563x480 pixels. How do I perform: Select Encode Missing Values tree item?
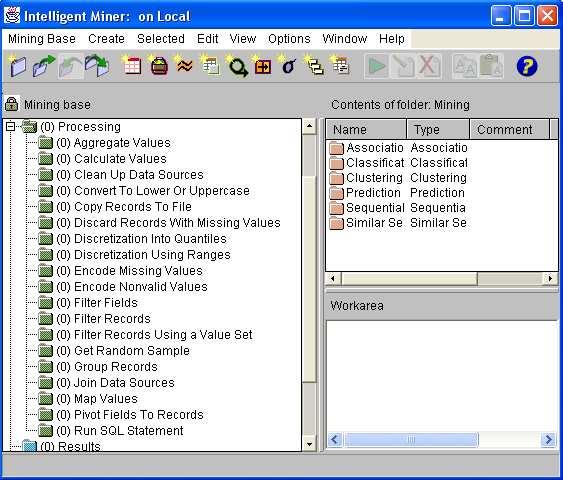130,271
